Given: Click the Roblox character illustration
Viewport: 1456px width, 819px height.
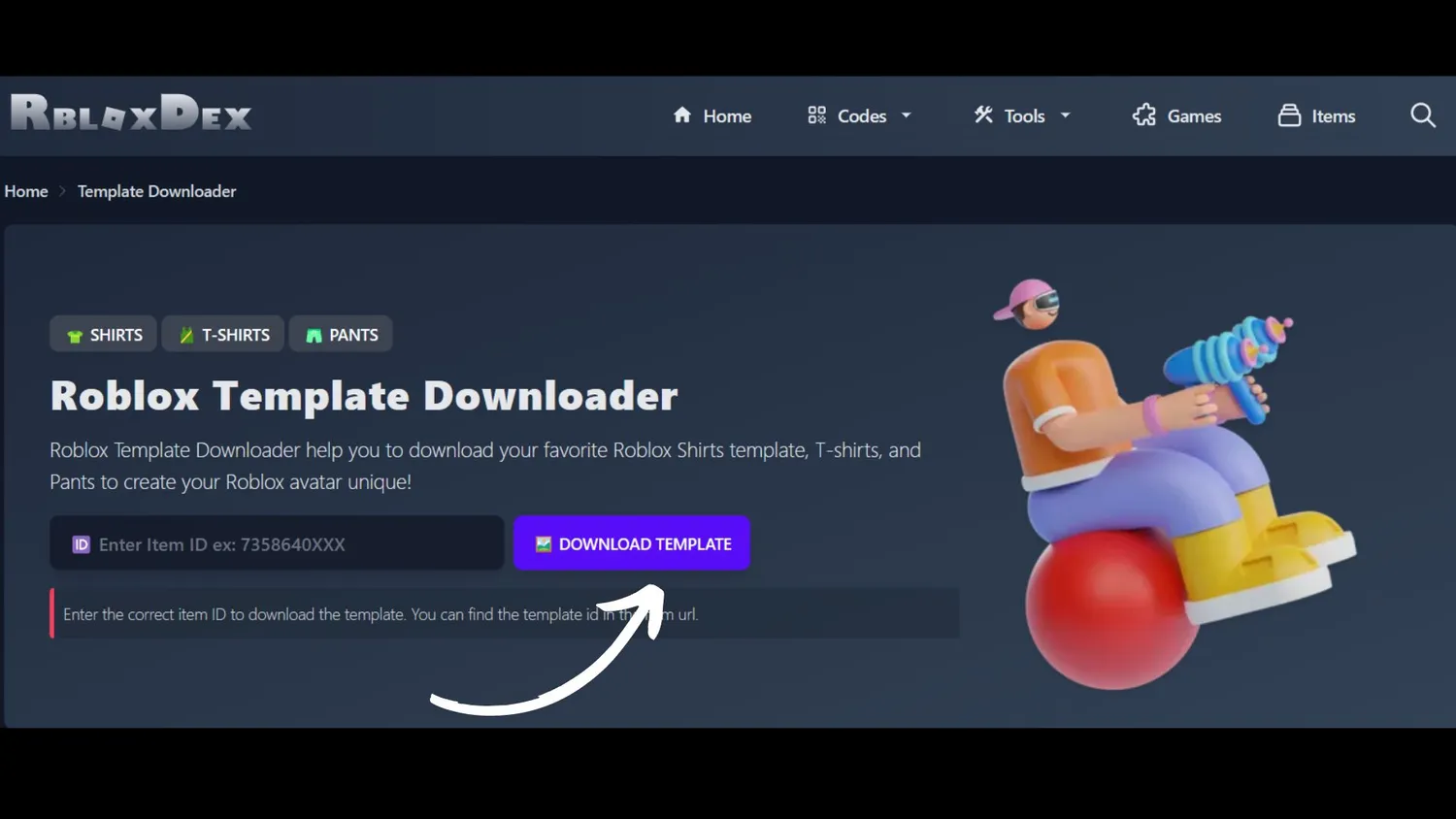Looking at the screenshot, I should (1174, 483).
